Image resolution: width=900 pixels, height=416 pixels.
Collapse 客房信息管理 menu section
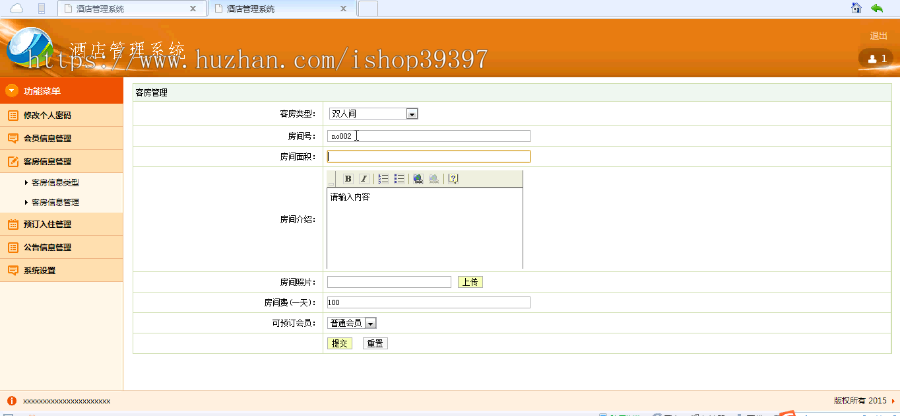click(x=61, y=161)
